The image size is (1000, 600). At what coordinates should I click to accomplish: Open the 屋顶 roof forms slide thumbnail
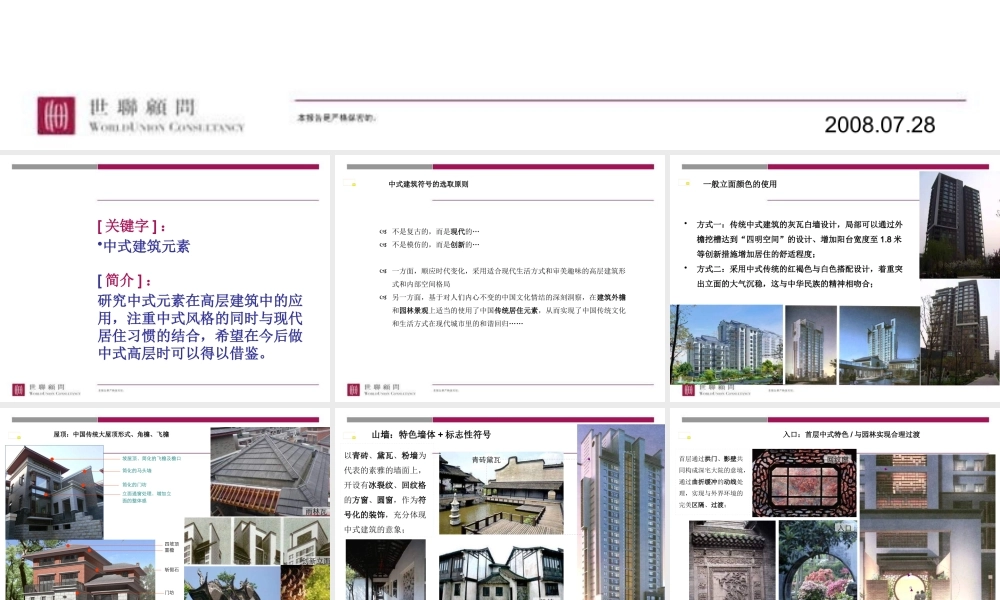click(x=165, y=504)
